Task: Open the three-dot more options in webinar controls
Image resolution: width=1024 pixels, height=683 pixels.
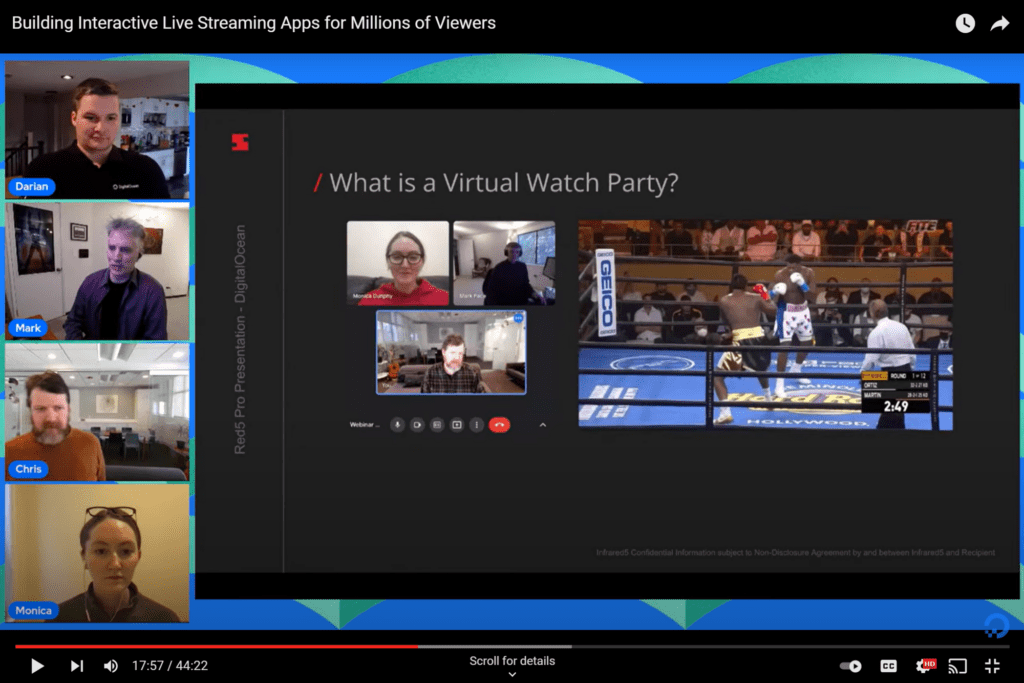Action: (477, 424)
